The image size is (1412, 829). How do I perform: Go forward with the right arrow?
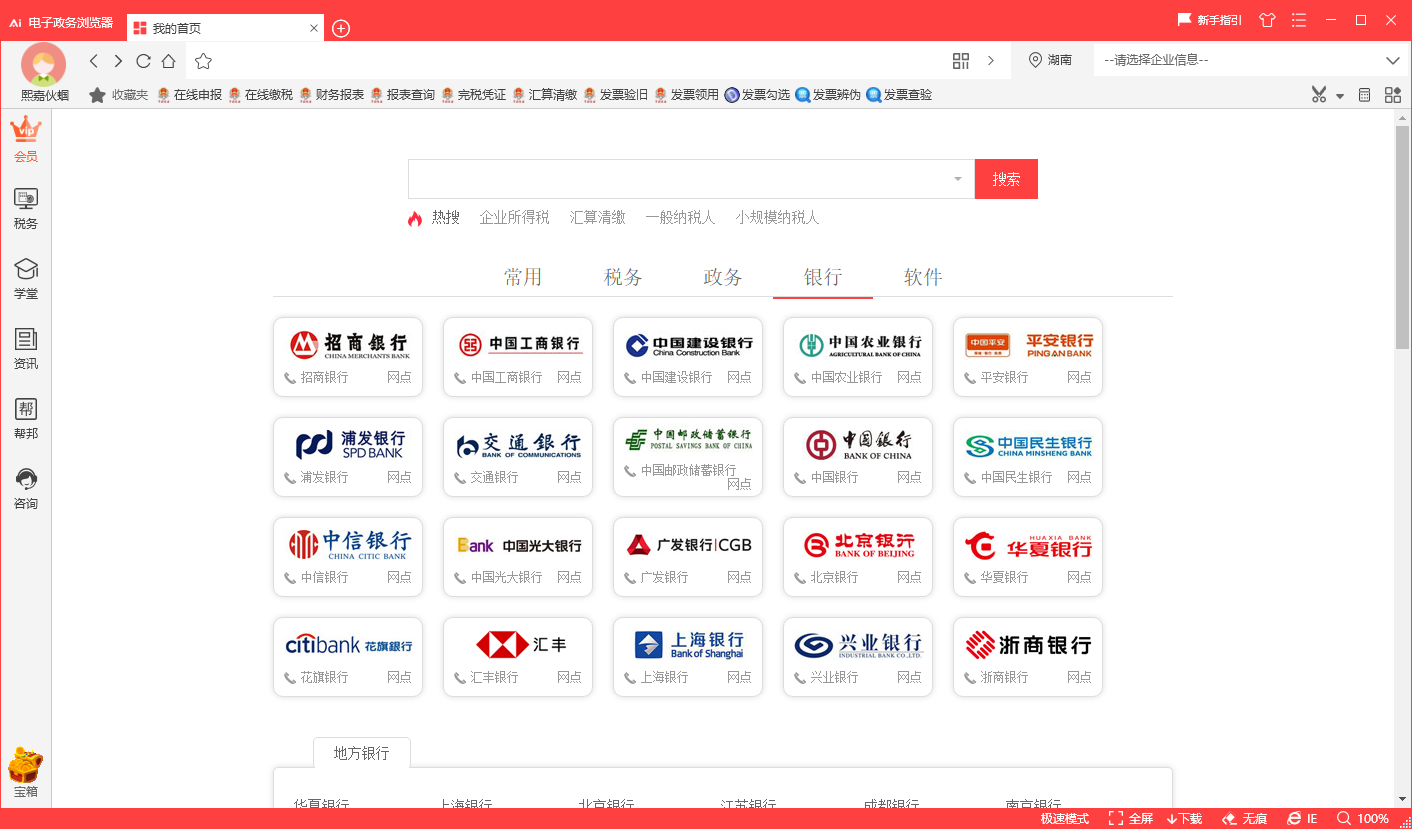[118, 61]
